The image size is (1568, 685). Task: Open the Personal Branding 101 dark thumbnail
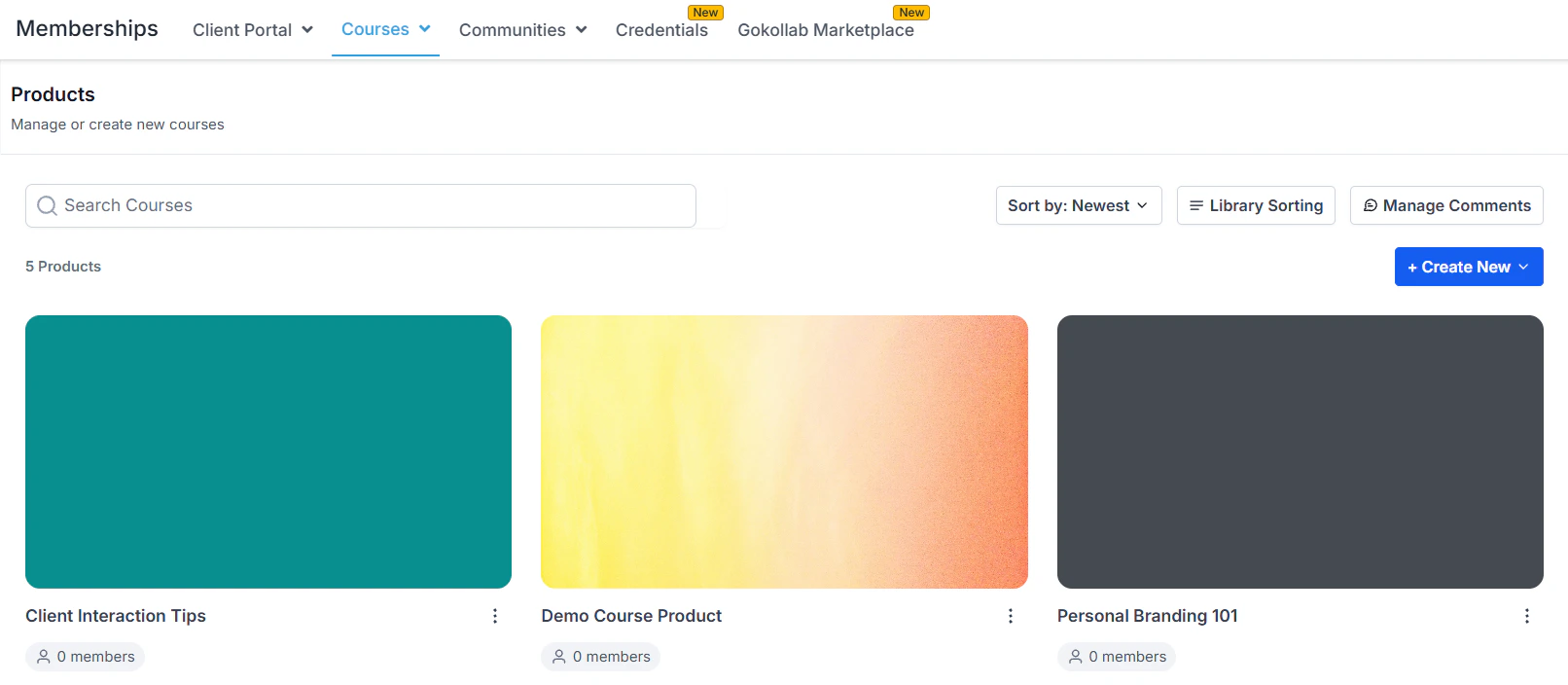1301,451
